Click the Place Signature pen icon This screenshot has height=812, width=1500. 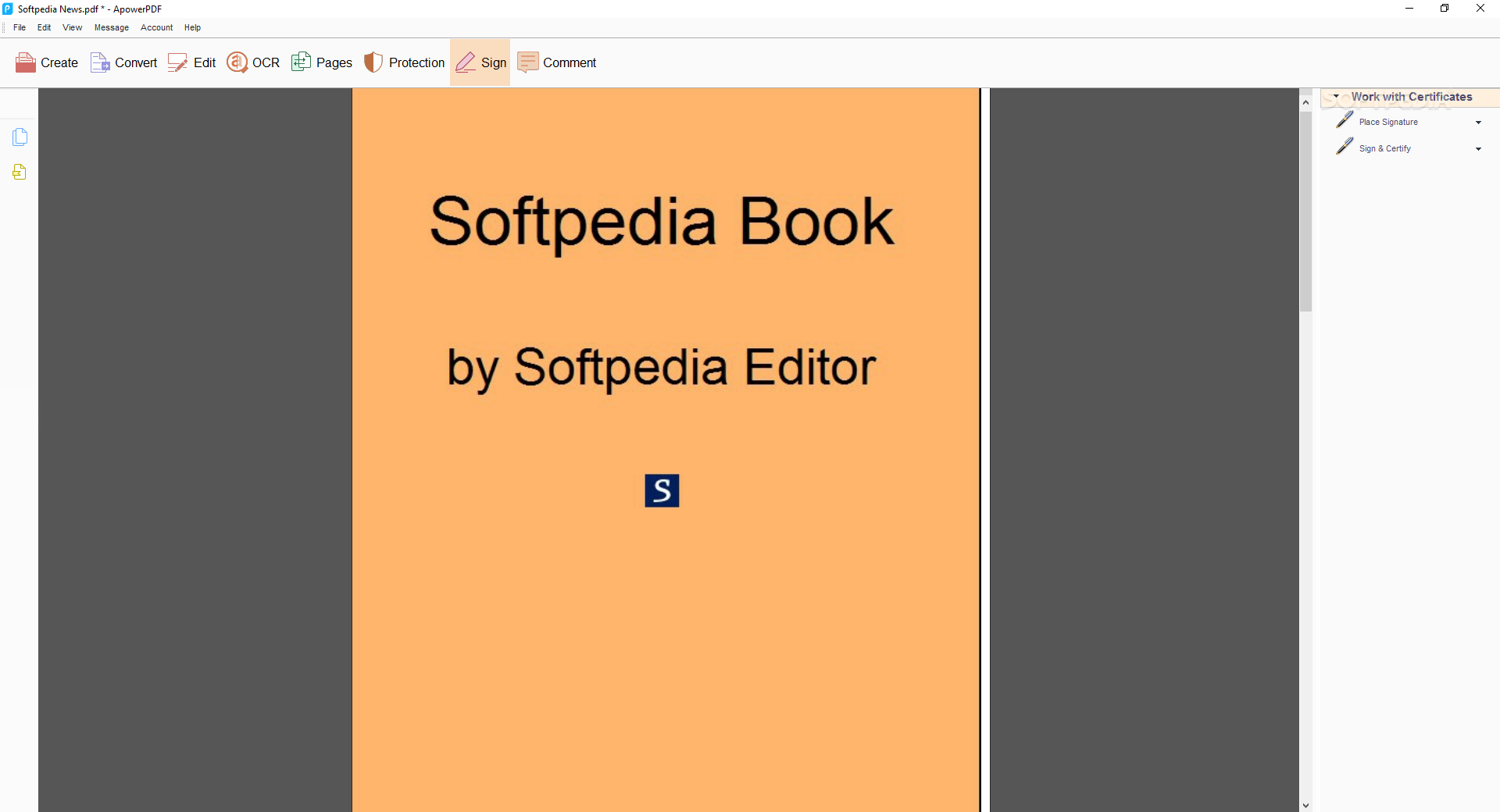[1345, 120]
